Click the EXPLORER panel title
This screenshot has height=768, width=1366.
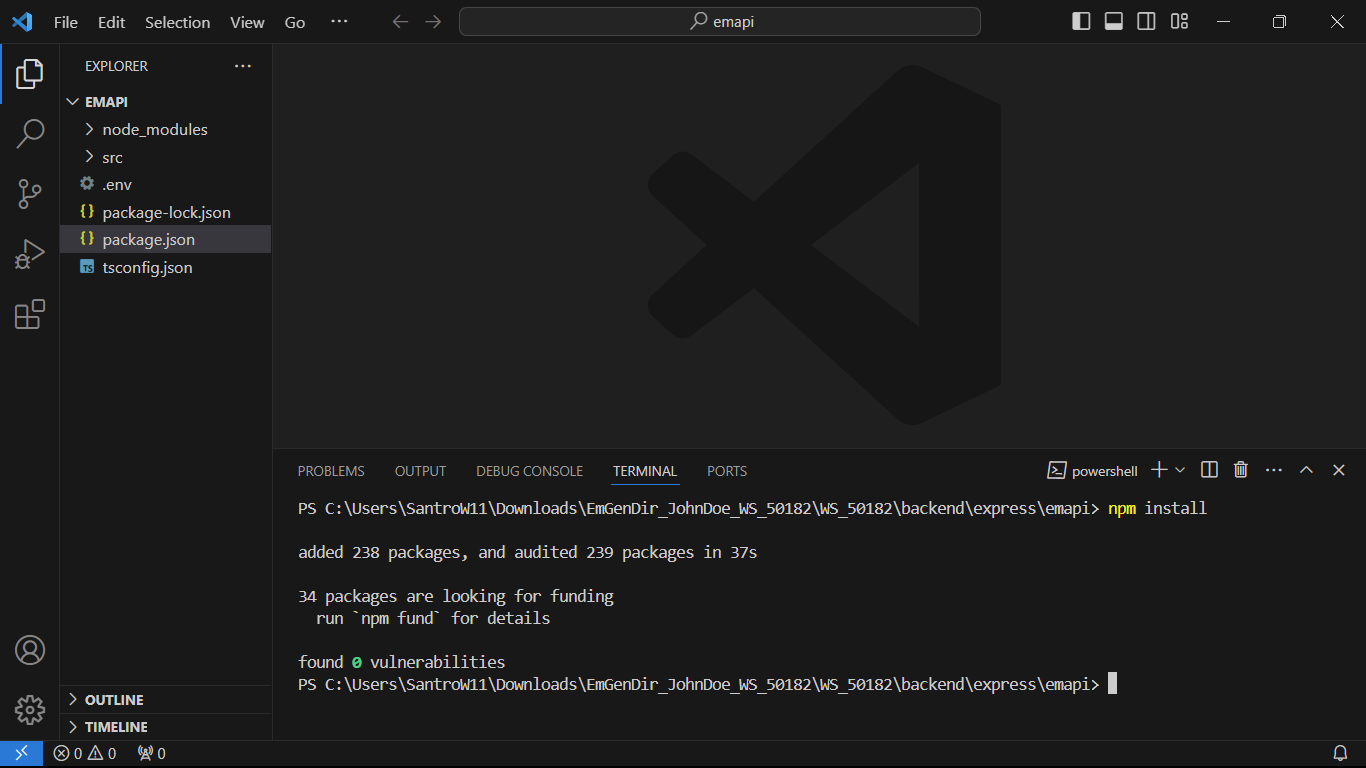[x=116, y=66]
